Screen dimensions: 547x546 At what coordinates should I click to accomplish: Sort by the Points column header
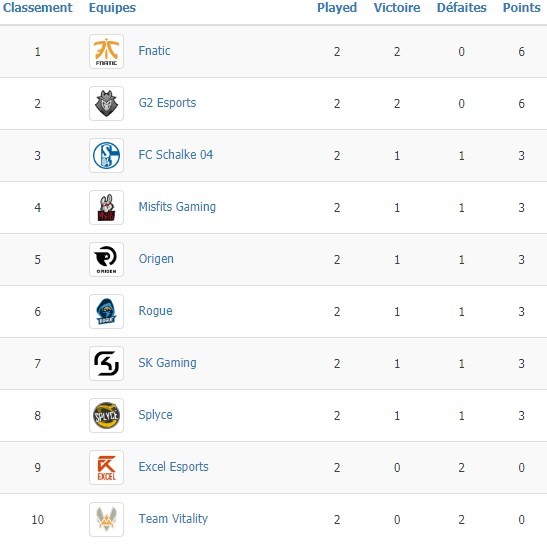pos(522,8)
